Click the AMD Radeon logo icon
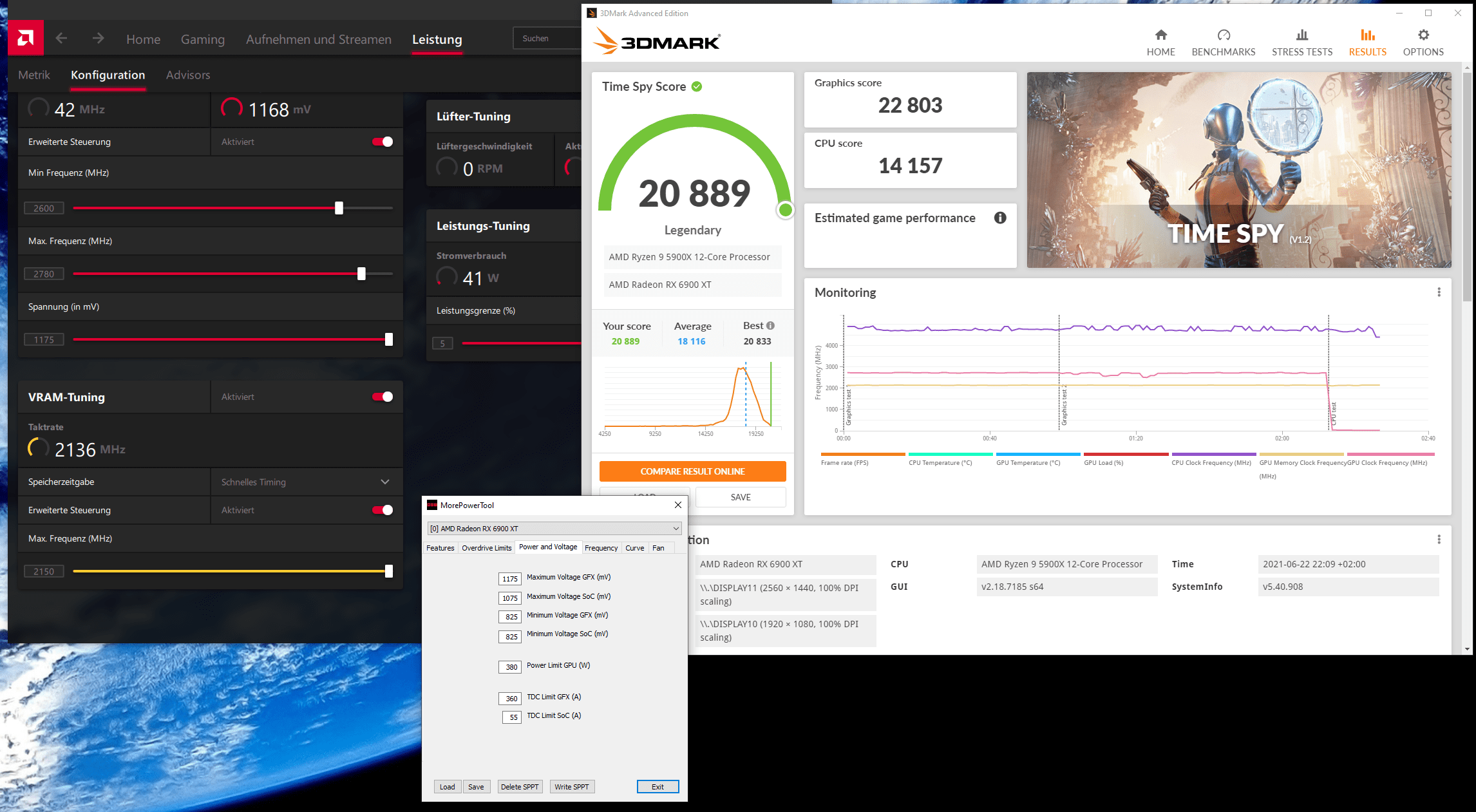This screenshot has height=812, width=1476. [26, 38]
